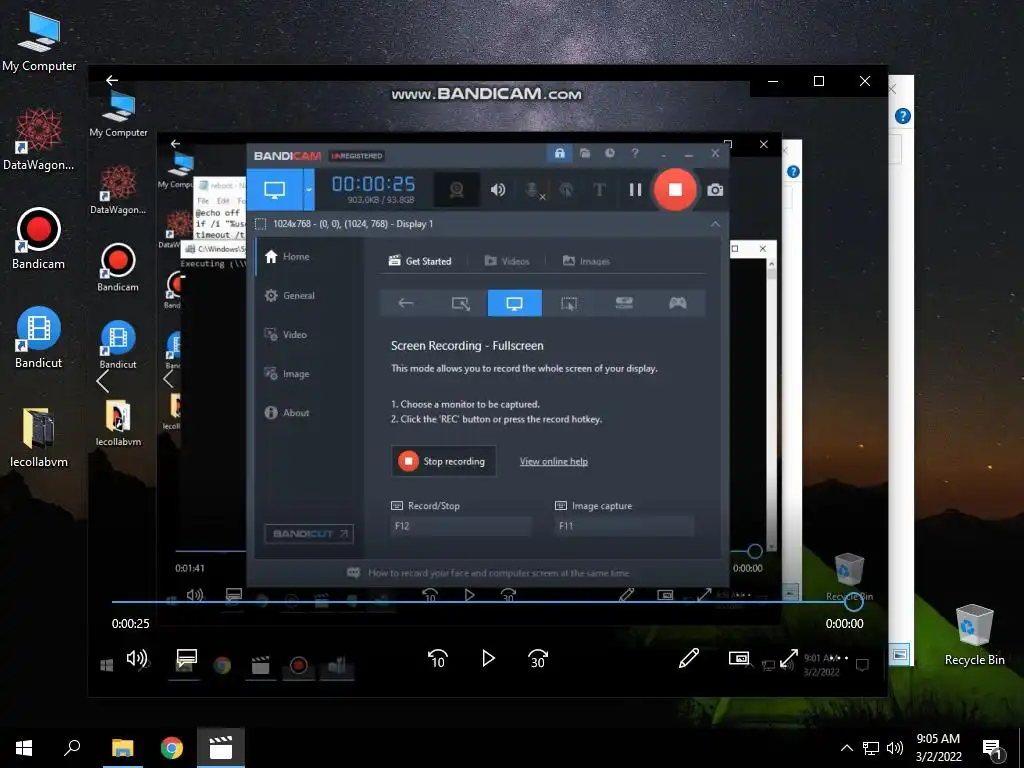Toggle the microphone icon in Bandicam toolbar

(533, 190)
